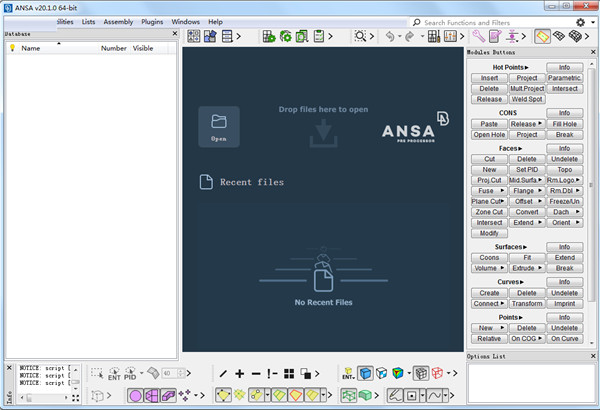Open the dropdown arrow beside the undo icon
Screen dimensions: 600x410
tap(399, 37)
